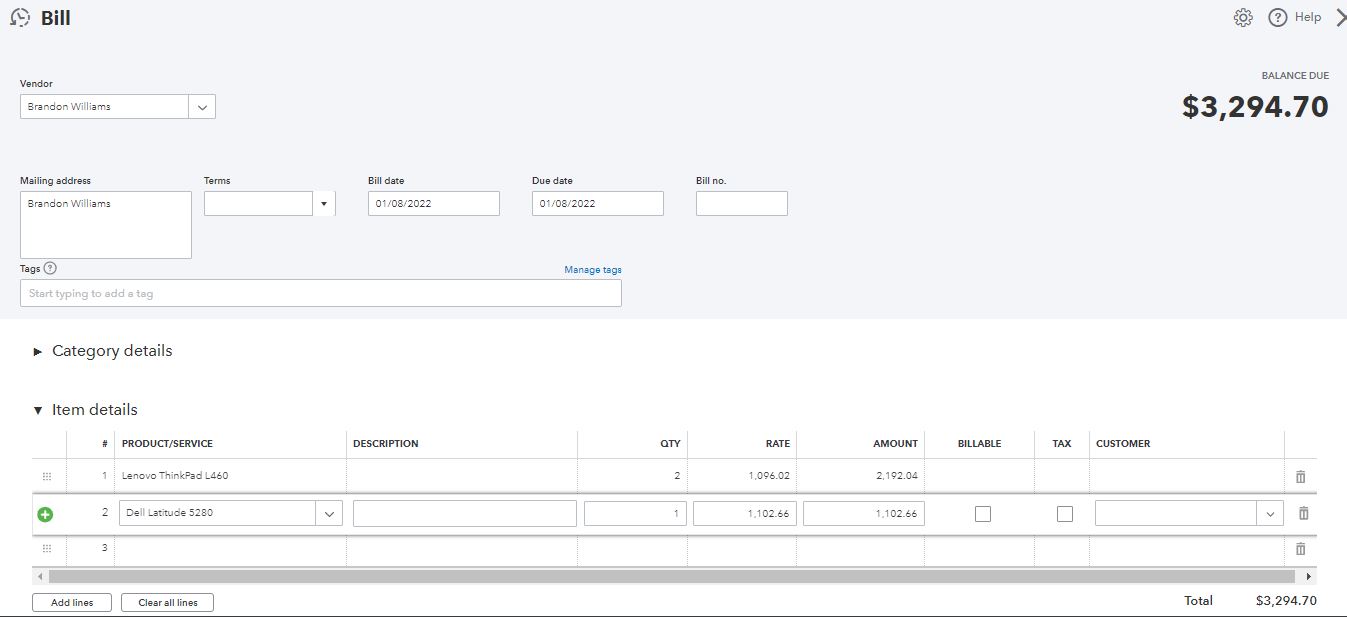Click the Manage tags link

(x=592, y=270)
